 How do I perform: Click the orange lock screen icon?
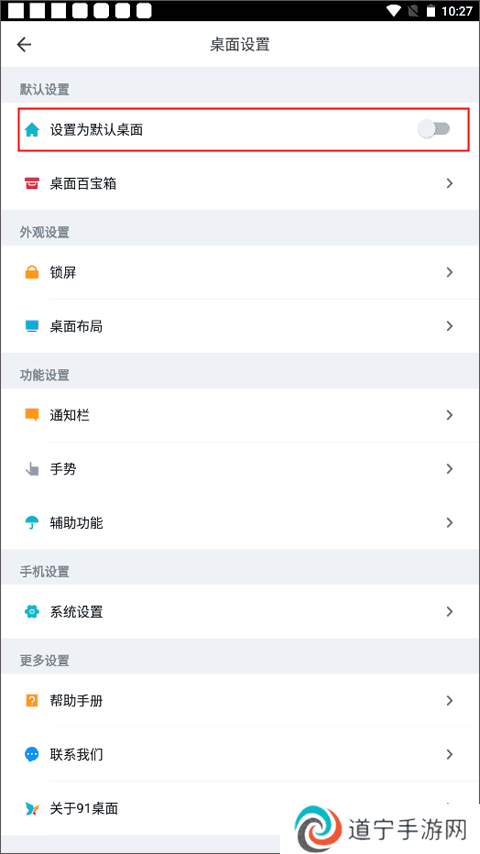tap(32, 272)
